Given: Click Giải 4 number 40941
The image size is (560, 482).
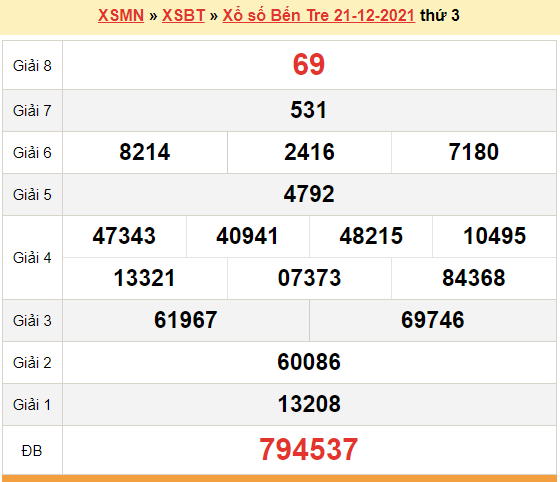Looking at the screenshot, I should [247, 236].
